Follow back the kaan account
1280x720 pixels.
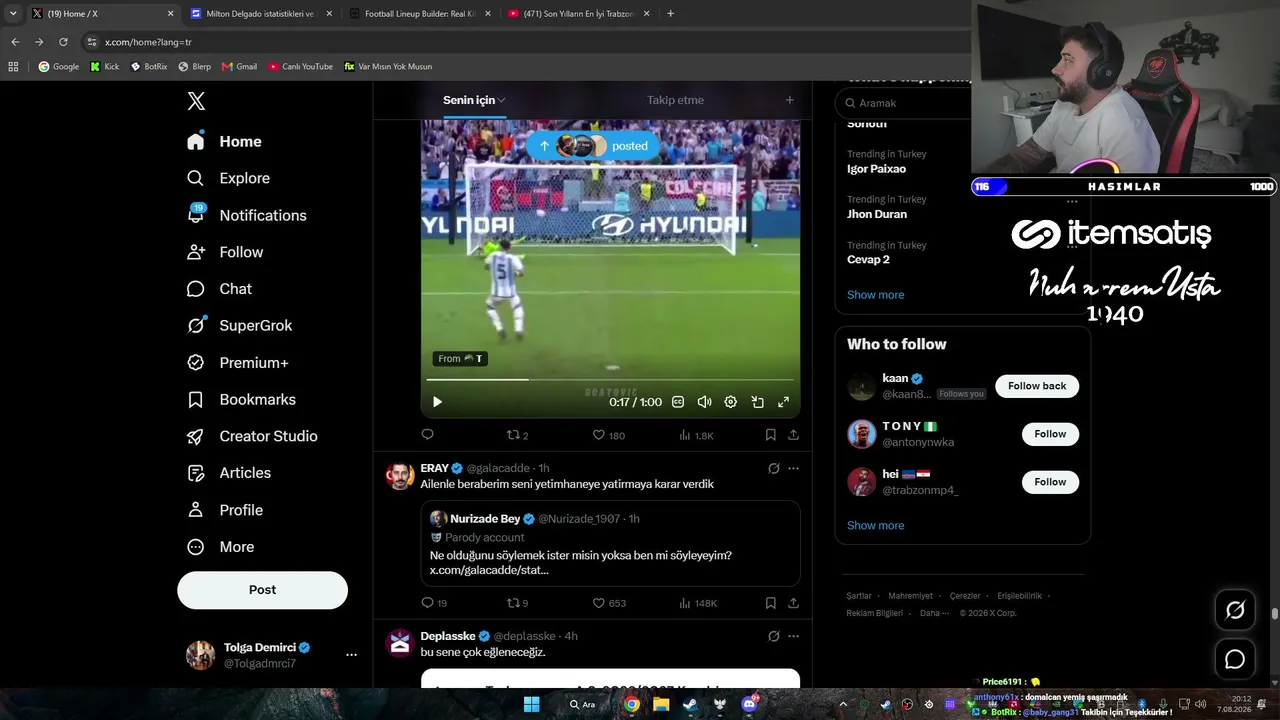tap(1037, 386)
